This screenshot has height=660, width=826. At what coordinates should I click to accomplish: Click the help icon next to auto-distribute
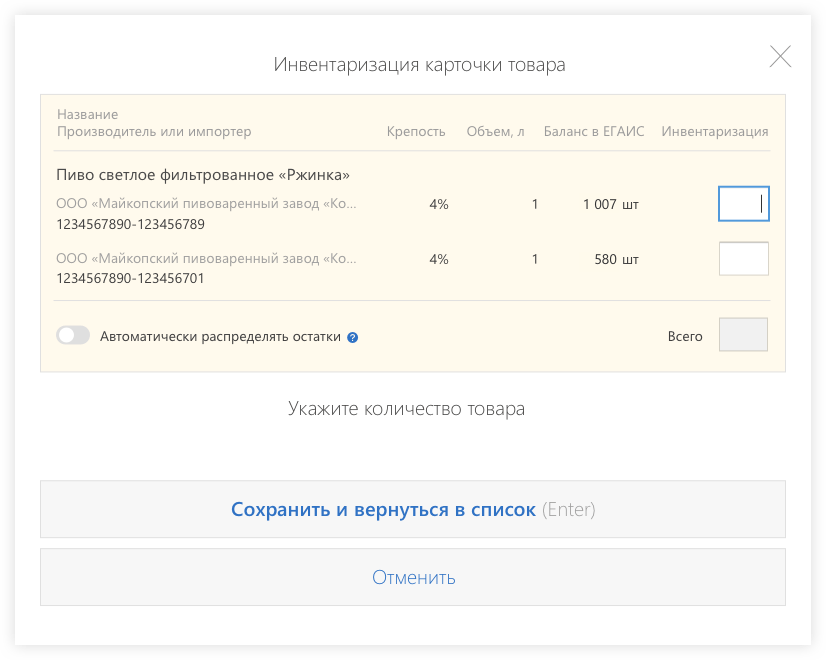tap(353, 338)
